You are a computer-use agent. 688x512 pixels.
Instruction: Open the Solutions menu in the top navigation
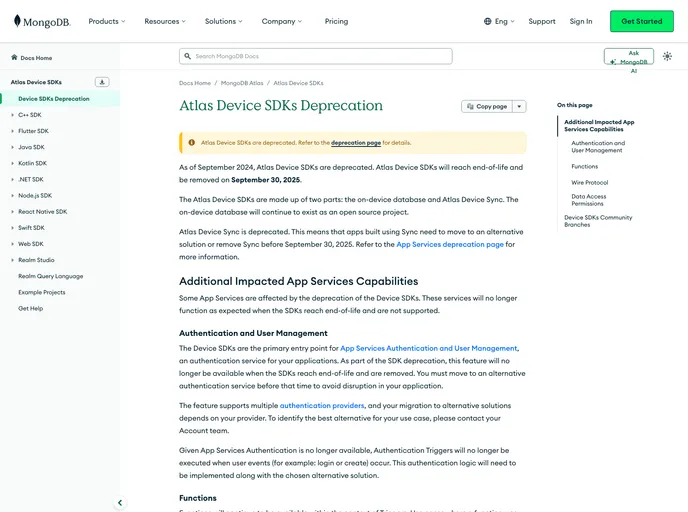tap(225, 21)
